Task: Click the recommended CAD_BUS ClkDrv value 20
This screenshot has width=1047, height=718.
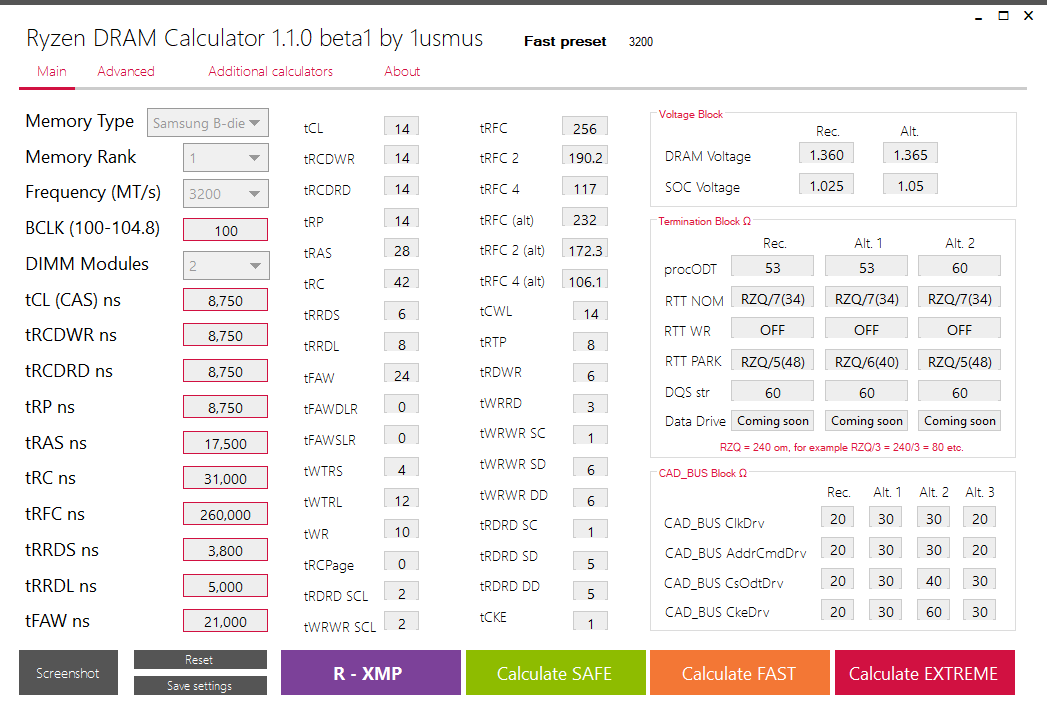Action: coord(837,518)
